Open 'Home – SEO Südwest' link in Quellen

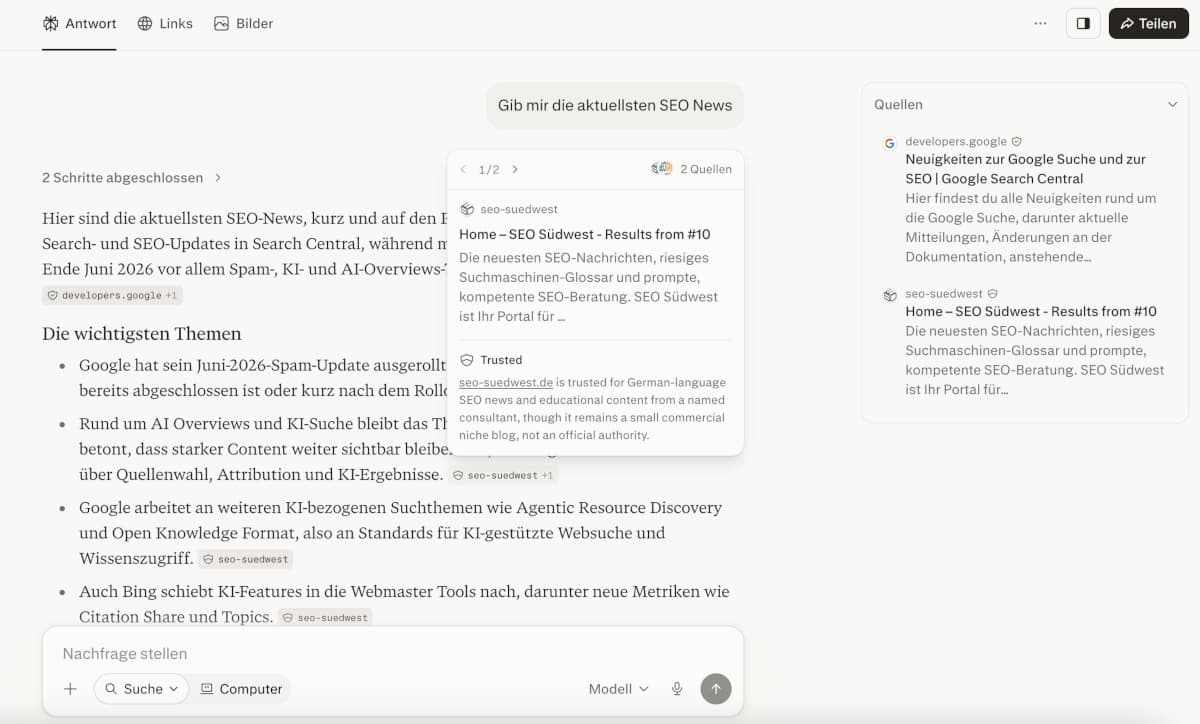pos(1031,311)
